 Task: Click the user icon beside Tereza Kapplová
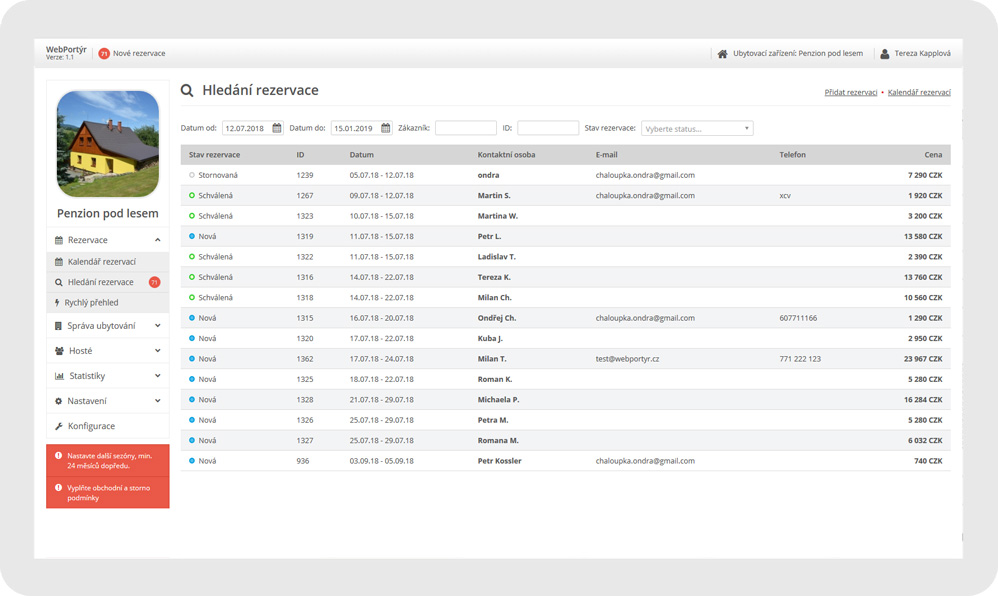click(x=884, y=54)
